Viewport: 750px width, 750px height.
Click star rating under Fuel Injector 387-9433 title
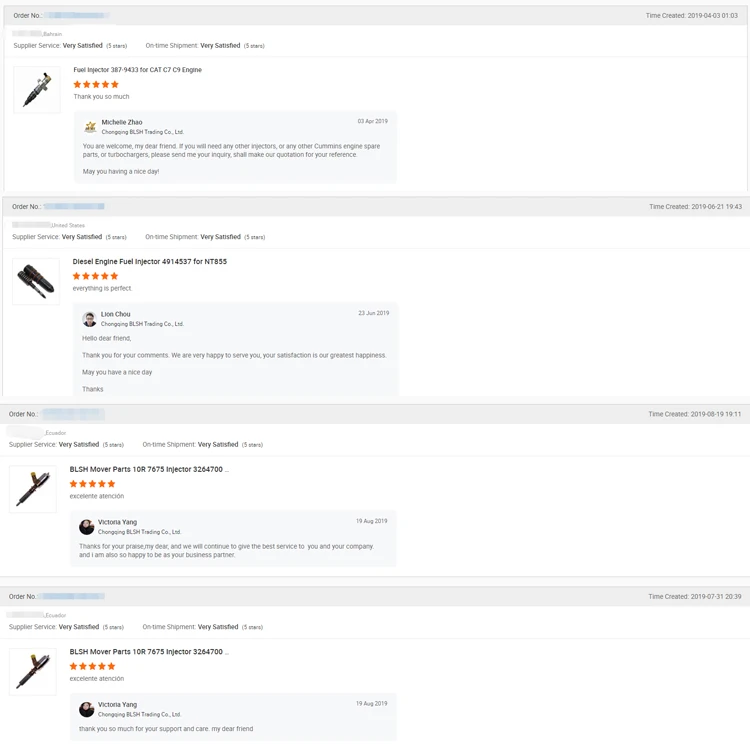[x=96, y=85]
